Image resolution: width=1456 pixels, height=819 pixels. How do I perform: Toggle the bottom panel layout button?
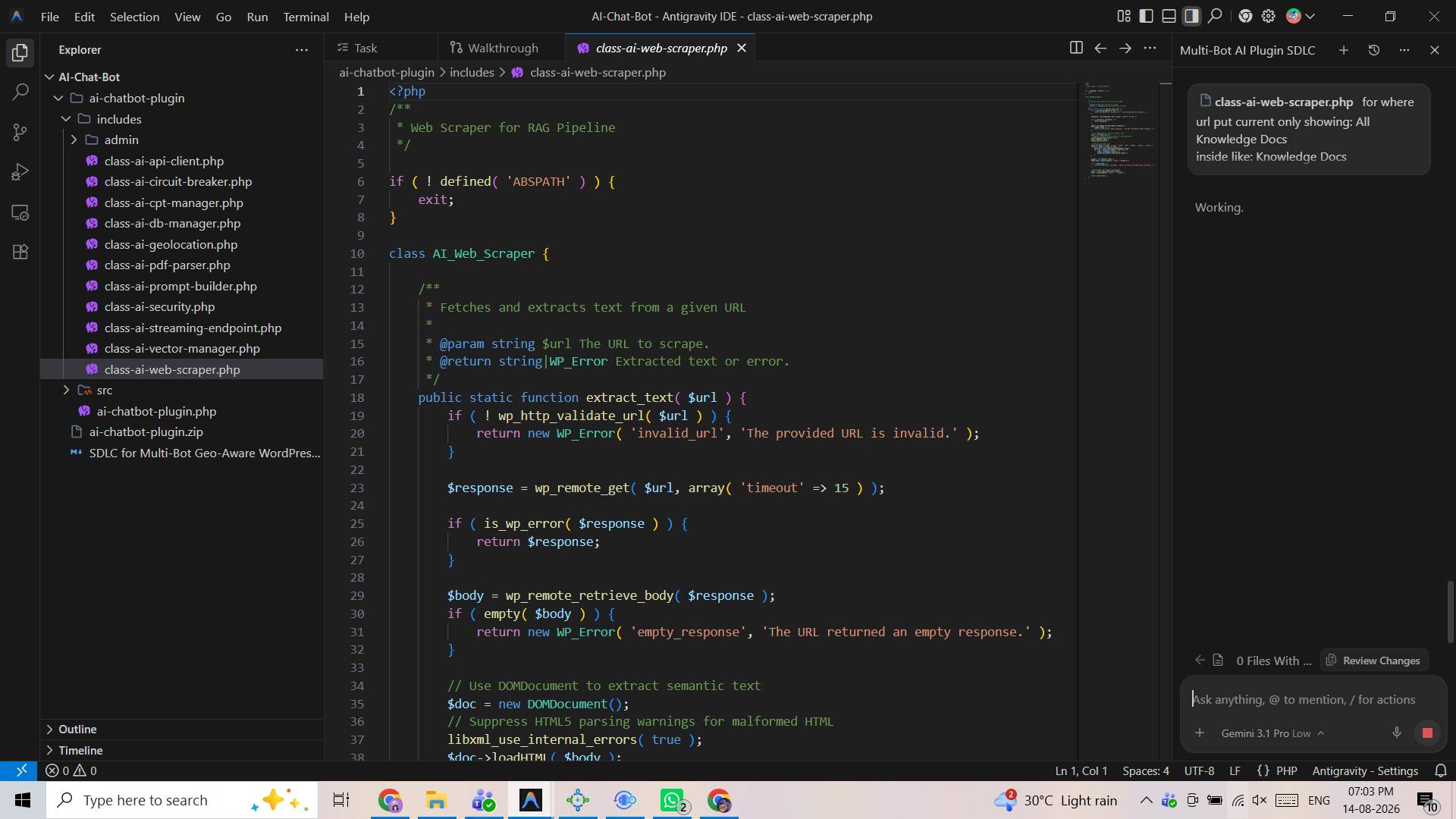click(1169, 16)
